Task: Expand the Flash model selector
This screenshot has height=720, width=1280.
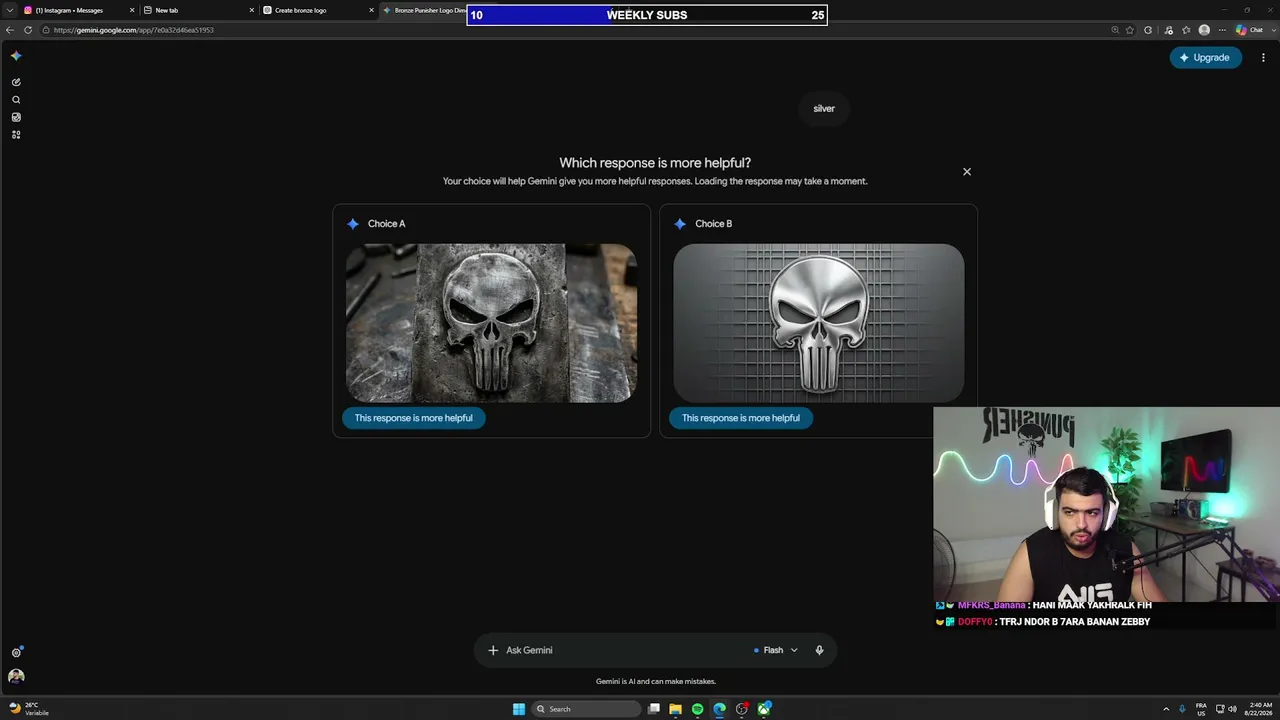Action: (776, 650)
